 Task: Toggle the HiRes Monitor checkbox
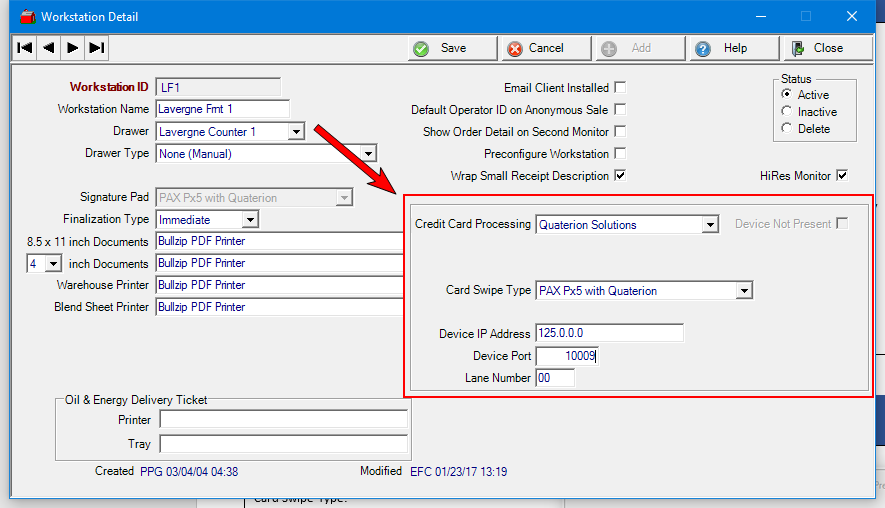point(842,176)
